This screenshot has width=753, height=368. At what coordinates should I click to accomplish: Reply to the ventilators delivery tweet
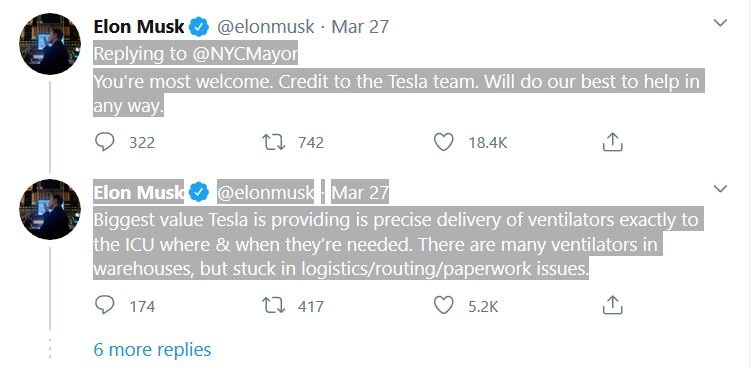105,306
